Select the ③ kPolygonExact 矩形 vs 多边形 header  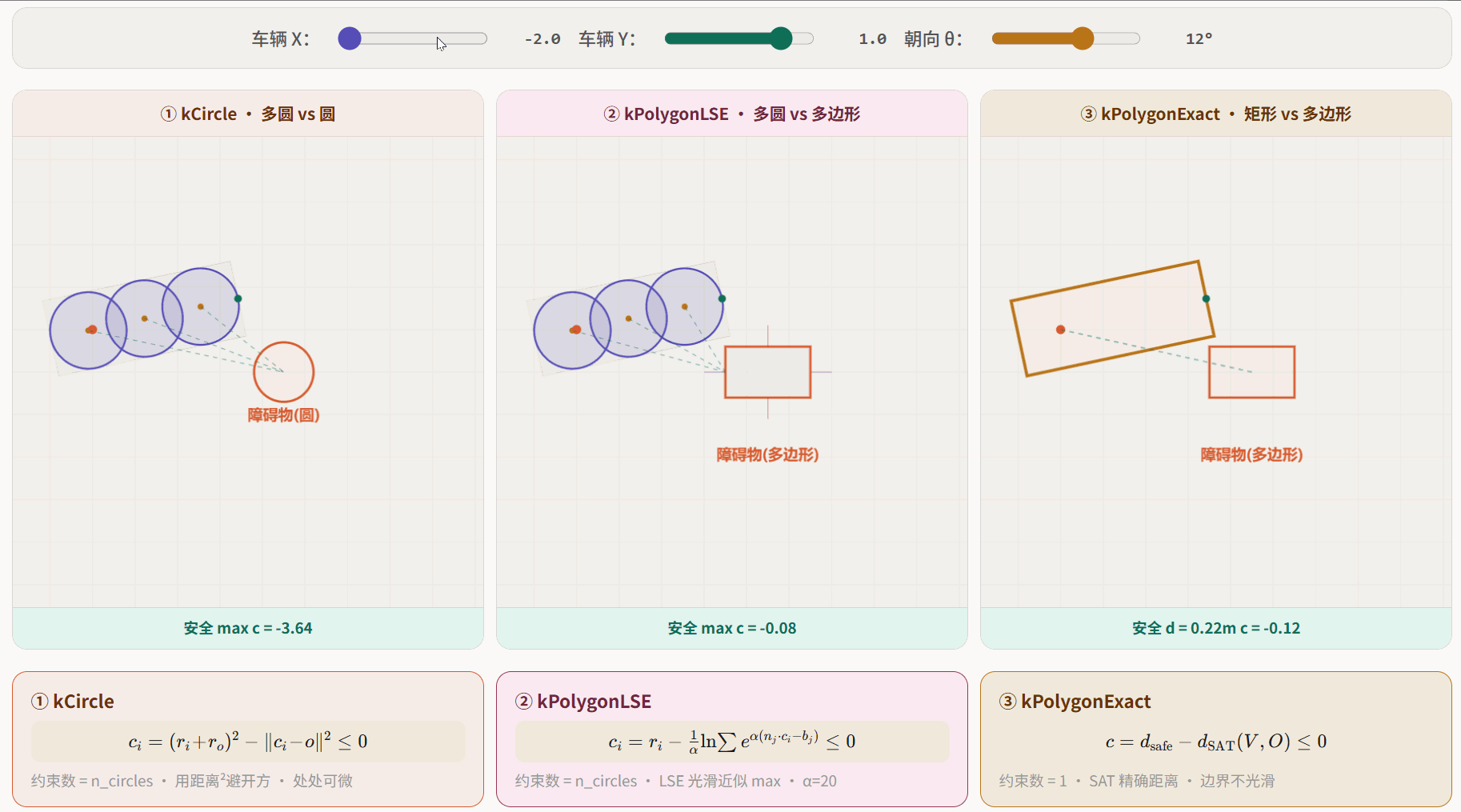point(1216,114)
